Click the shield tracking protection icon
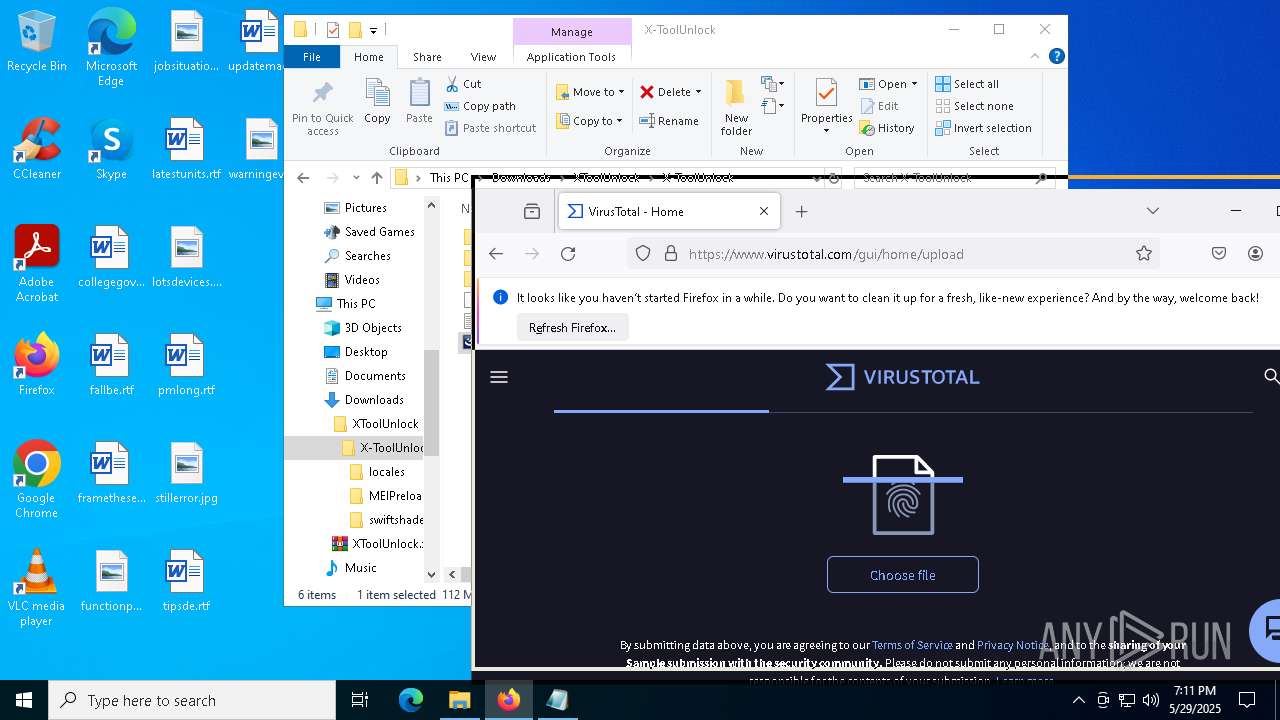Image resolution: width=1280 pixels, height=720 pixels. click(643, 254)
